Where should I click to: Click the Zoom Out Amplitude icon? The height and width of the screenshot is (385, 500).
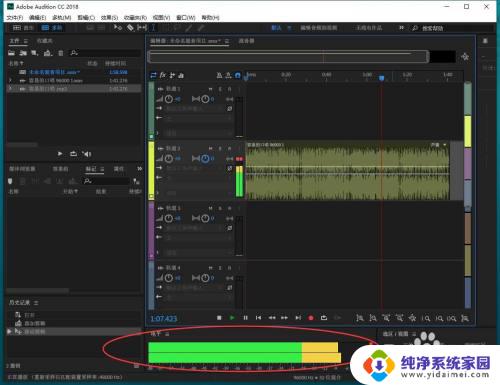[x=373, y=318]
